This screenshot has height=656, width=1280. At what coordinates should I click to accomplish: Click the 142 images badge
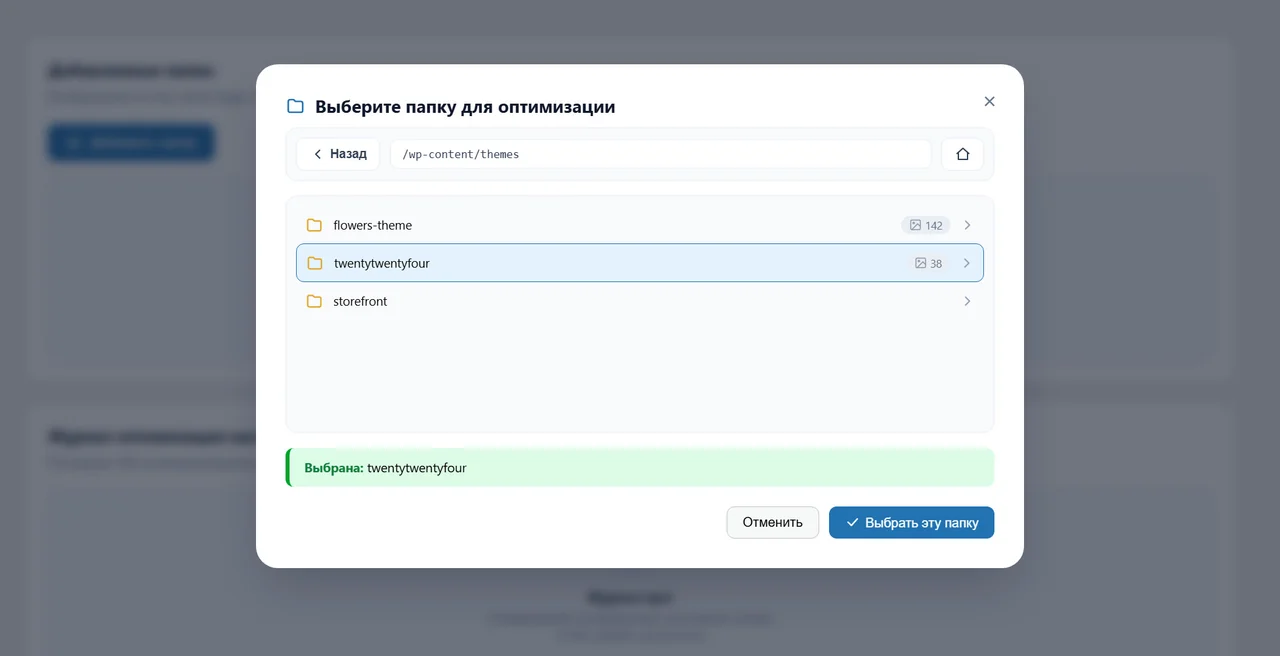tap(926, 225)
